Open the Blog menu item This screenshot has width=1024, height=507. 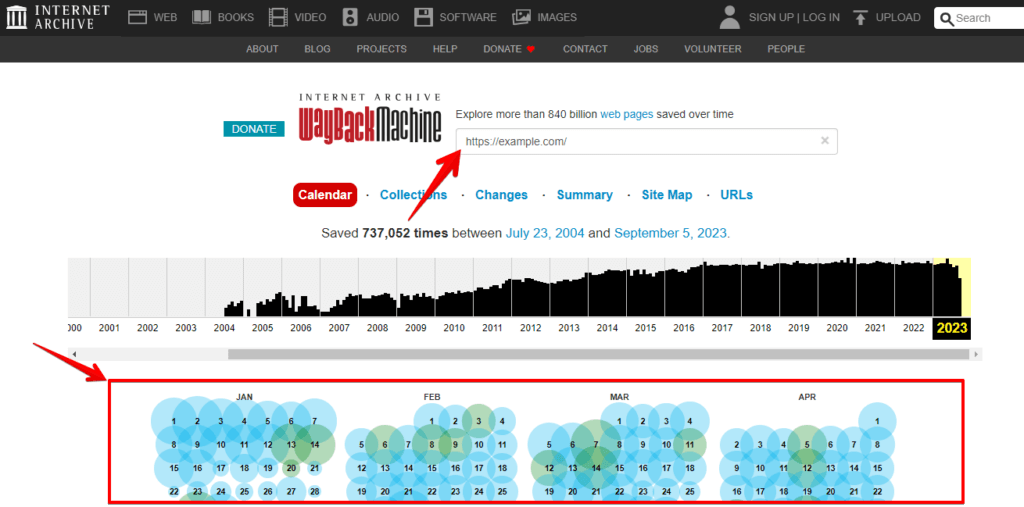coord(317,49)
